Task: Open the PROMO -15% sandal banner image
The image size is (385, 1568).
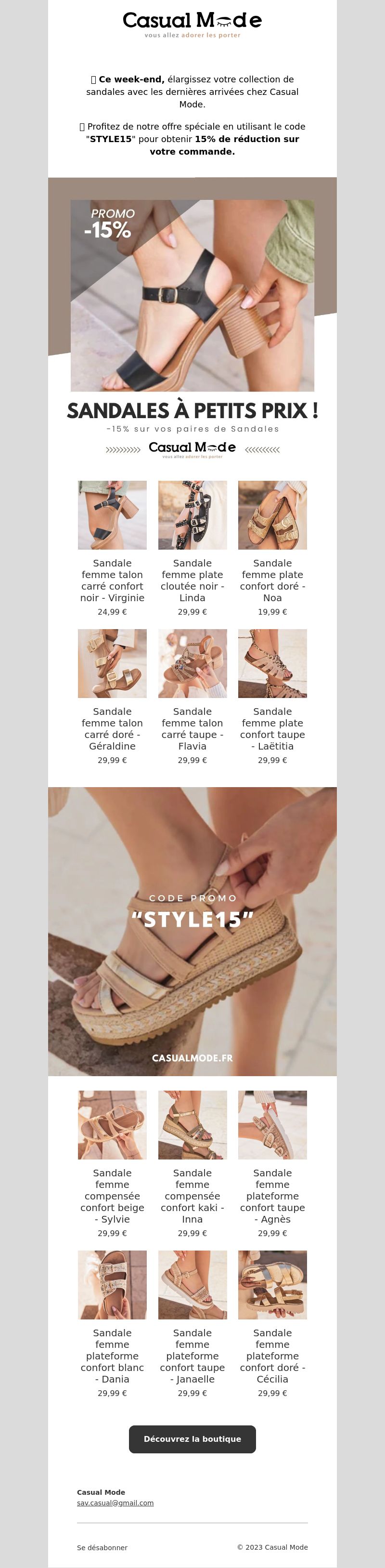Action: (192, 295)
